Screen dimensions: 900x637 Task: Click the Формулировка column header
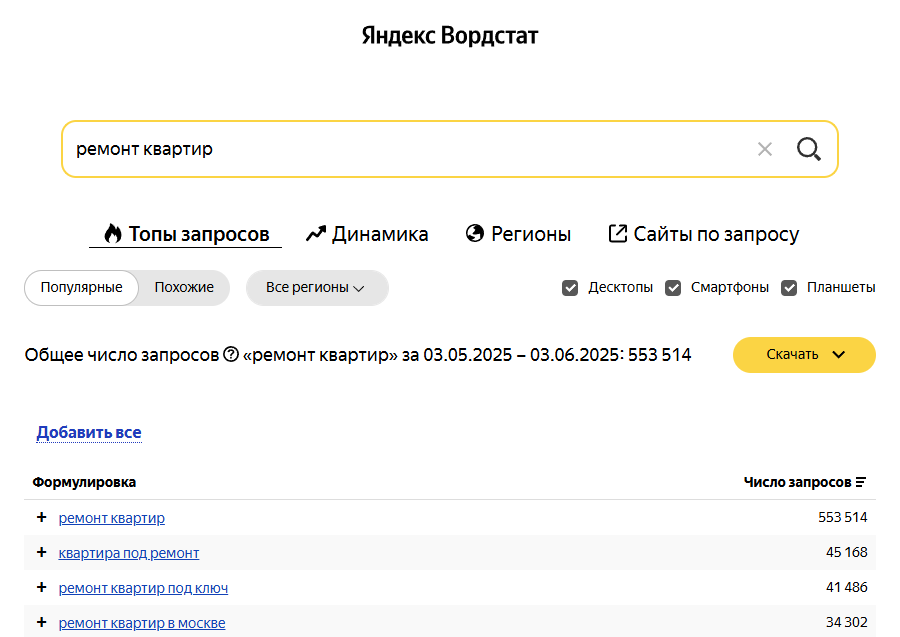tap(84, 482)
